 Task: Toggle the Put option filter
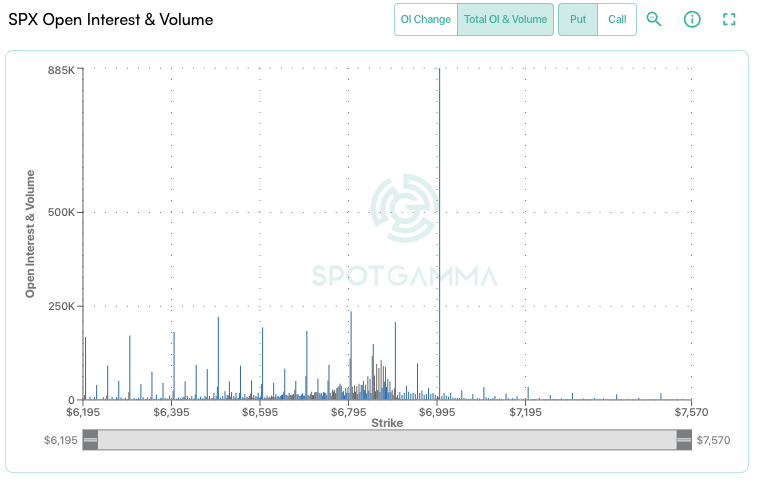point(578,19)
